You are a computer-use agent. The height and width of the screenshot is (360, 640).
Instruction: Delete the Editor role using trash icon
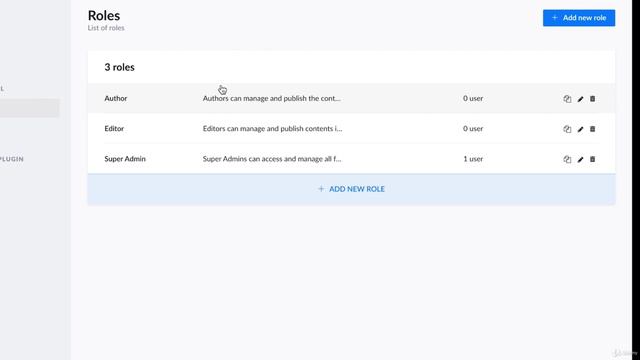click(593, 129)
